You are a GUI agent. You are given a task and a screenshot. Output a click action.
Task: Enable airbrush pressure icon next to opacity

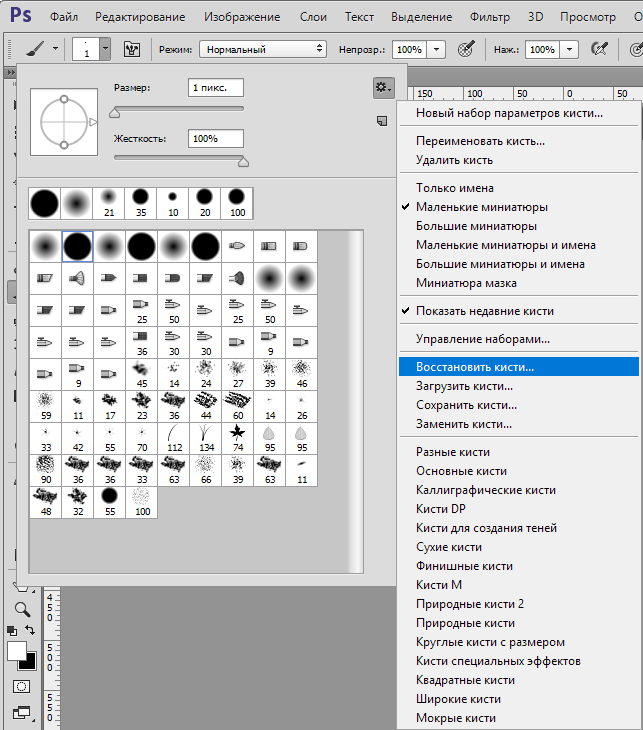466,48
